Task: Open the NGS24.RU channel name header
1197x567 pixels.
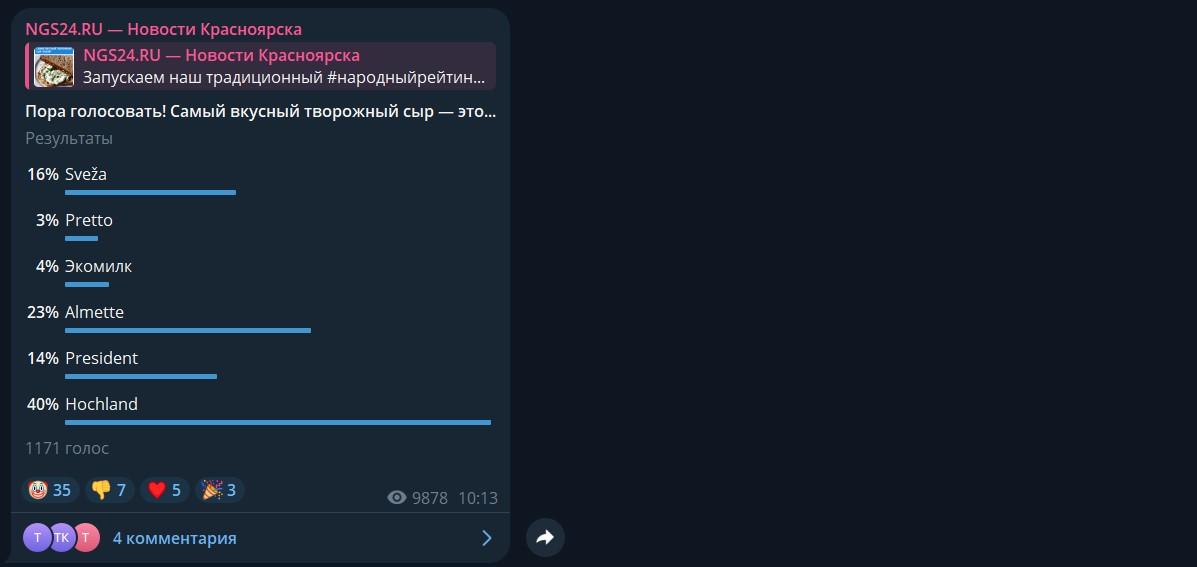Action: click(x=163, y=29)
